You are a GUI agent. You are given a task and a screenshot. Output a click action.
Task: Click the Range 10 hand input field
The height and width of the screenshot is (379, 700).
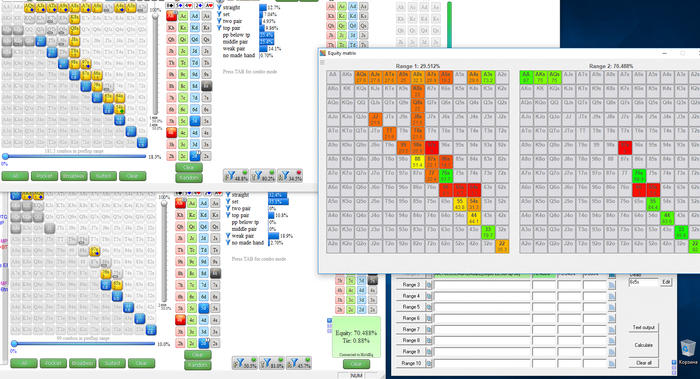pos(482,363)
